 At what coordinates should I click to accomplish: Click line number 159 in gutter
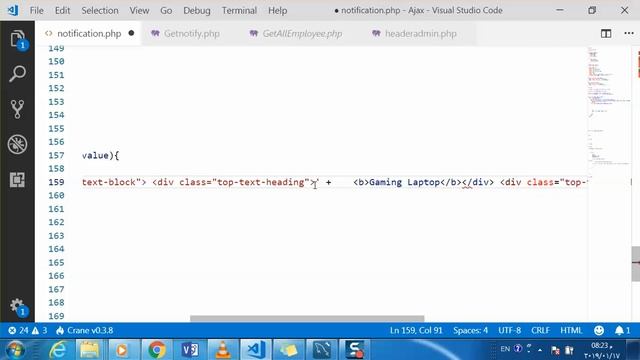tap(56, 182)
